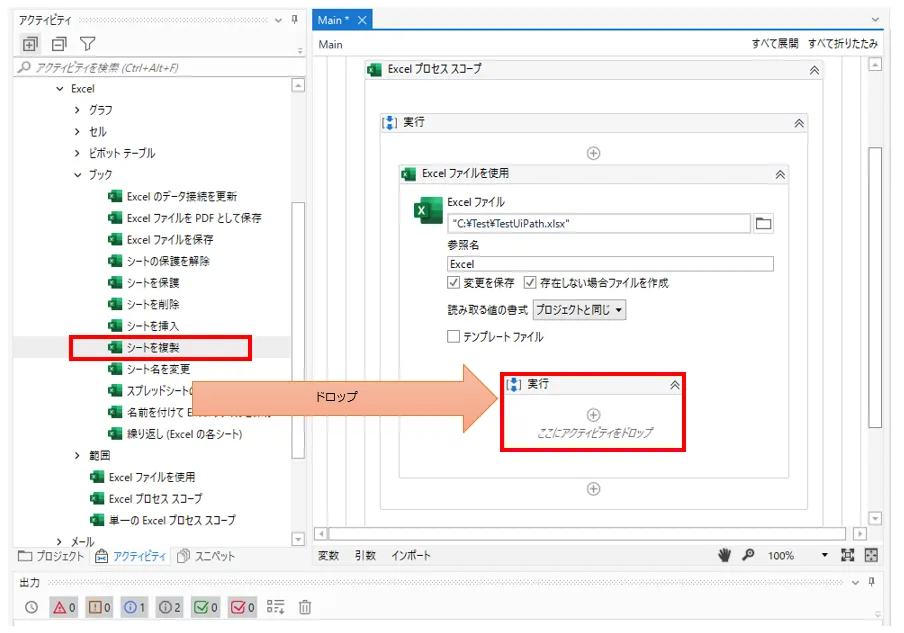The height and width of the screenshot is (633, 904).
Task: Click the すべて展開 link
Action: tap(775, 44)
